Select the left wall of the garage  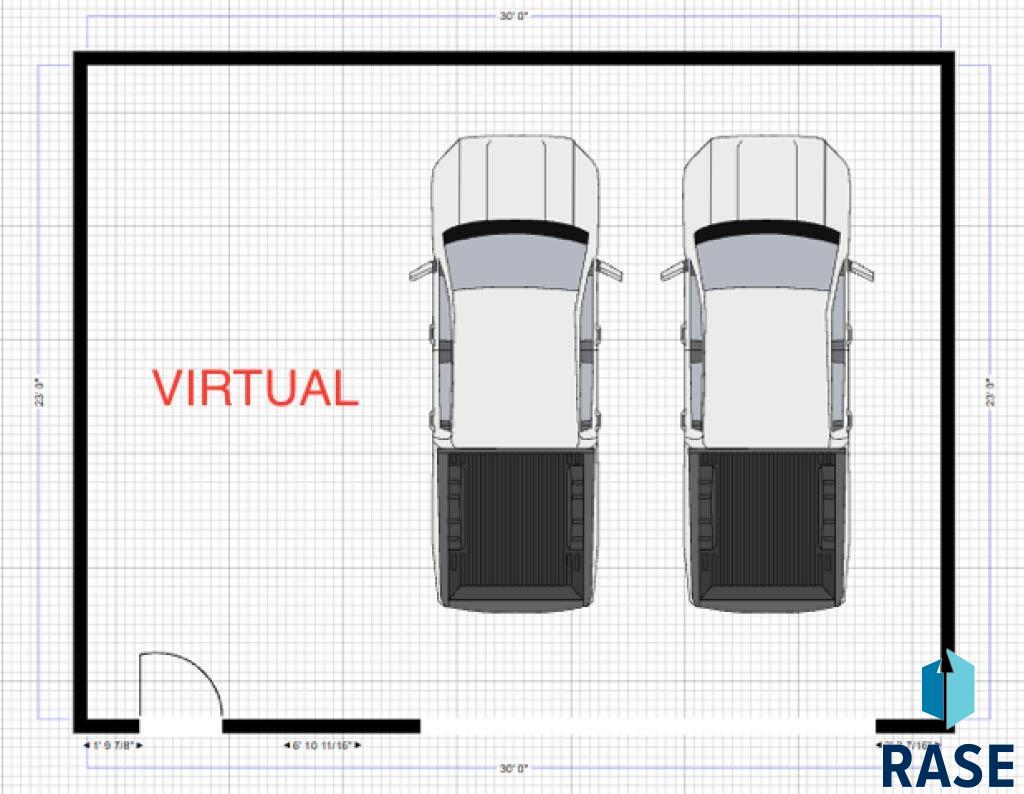(x=80, y=390)
